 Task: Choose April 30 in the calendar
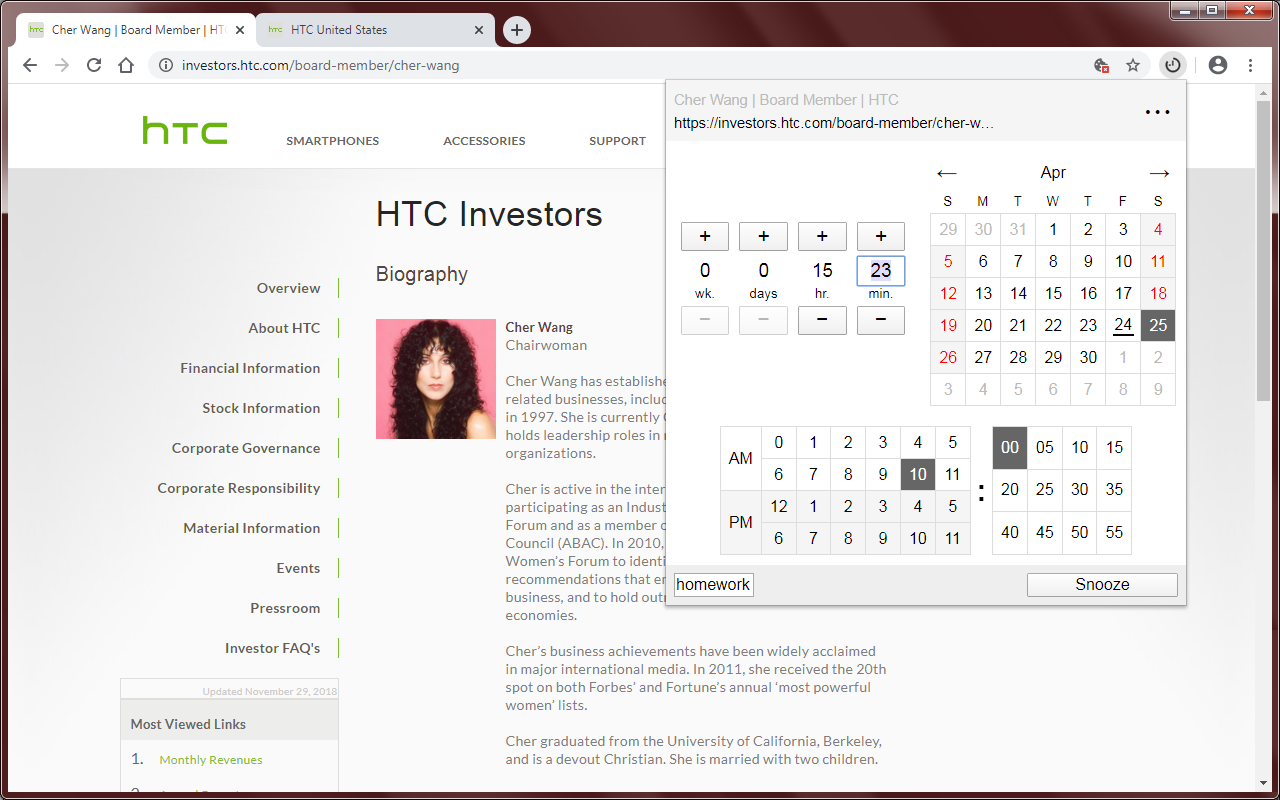point(1088,357)
